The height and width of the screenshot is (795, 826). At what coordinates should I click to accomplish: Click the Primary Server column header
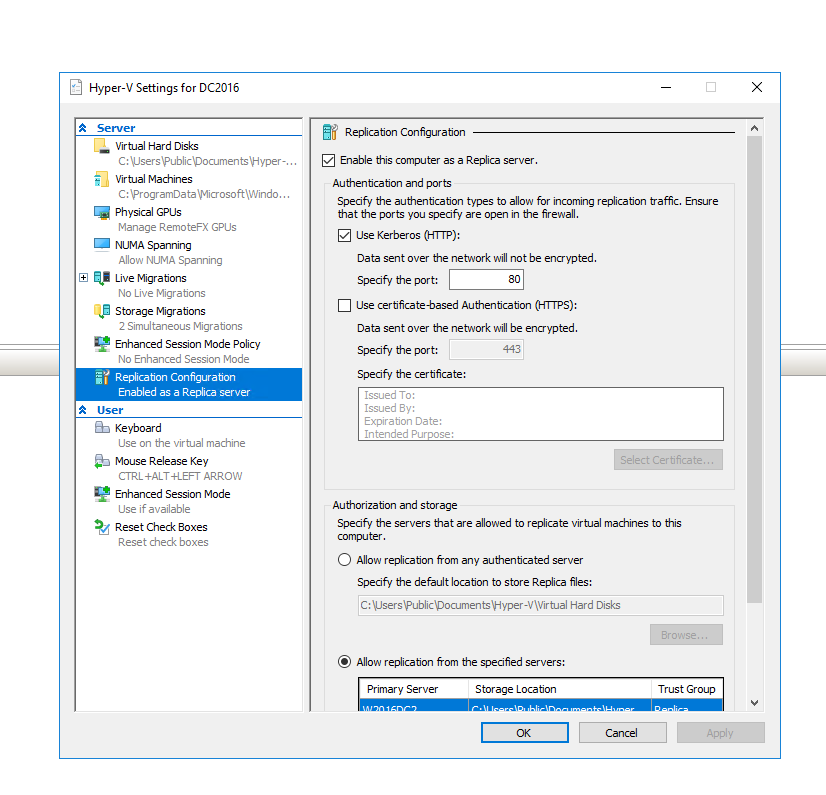tap(414, 689)
